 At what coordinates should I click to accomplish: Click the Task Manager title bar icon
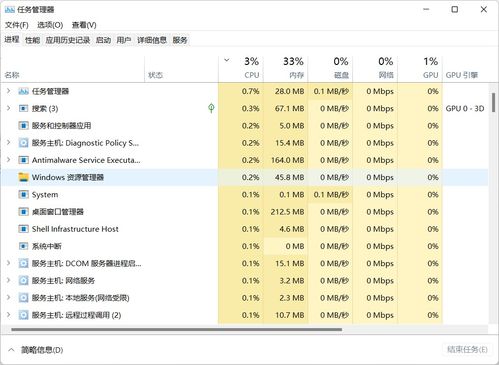(9, 10)
